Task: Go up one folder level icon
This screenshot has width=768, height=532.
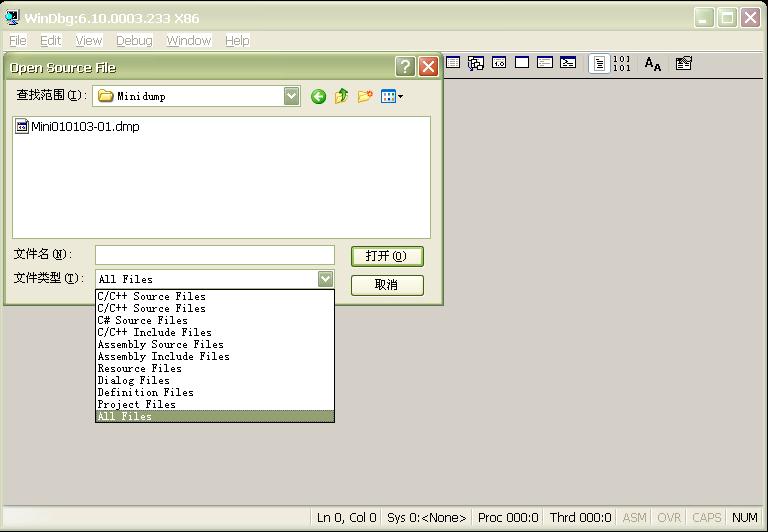Action: (341, 96)
